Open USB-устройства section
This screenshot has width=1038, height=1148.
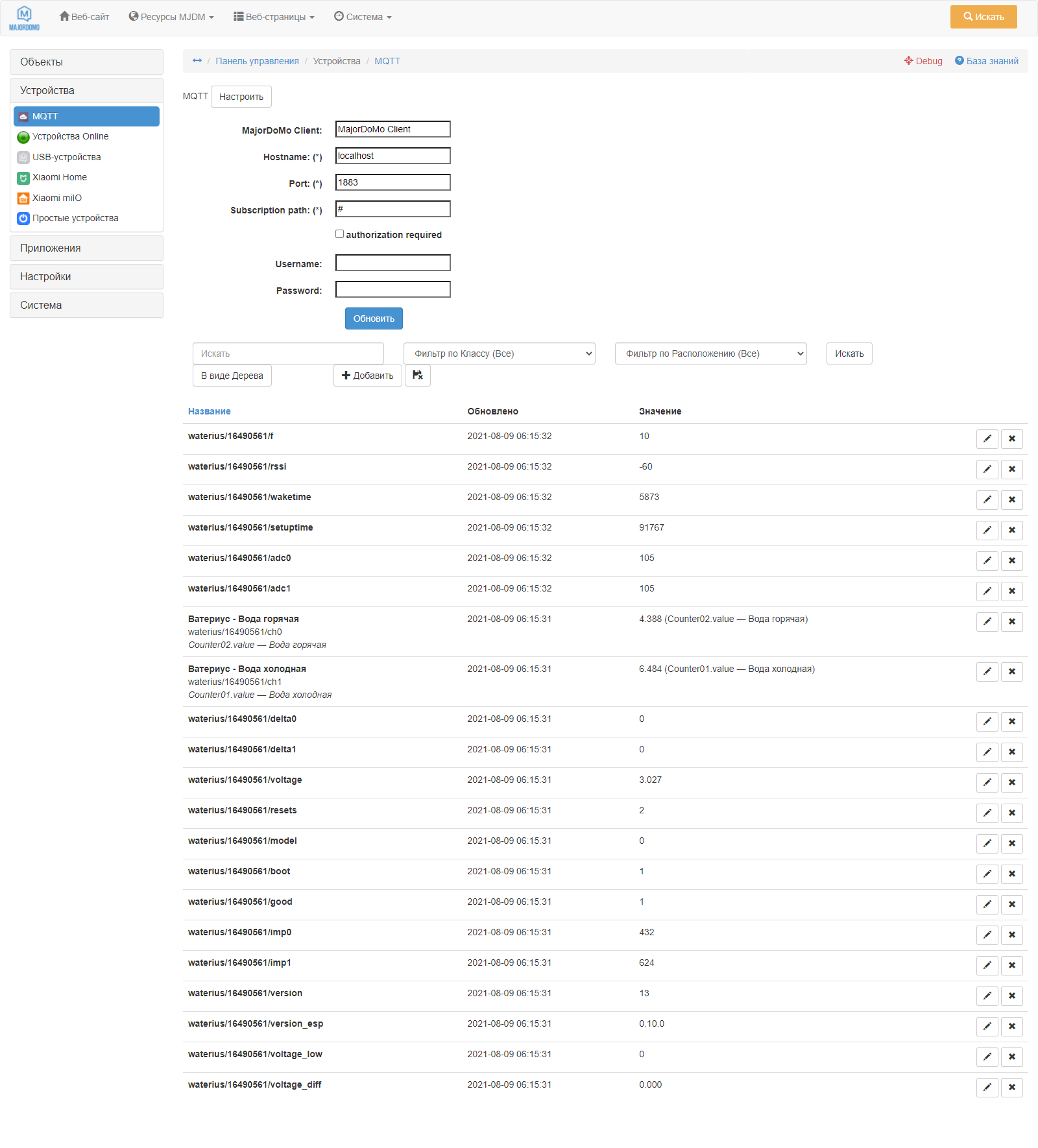67,157
